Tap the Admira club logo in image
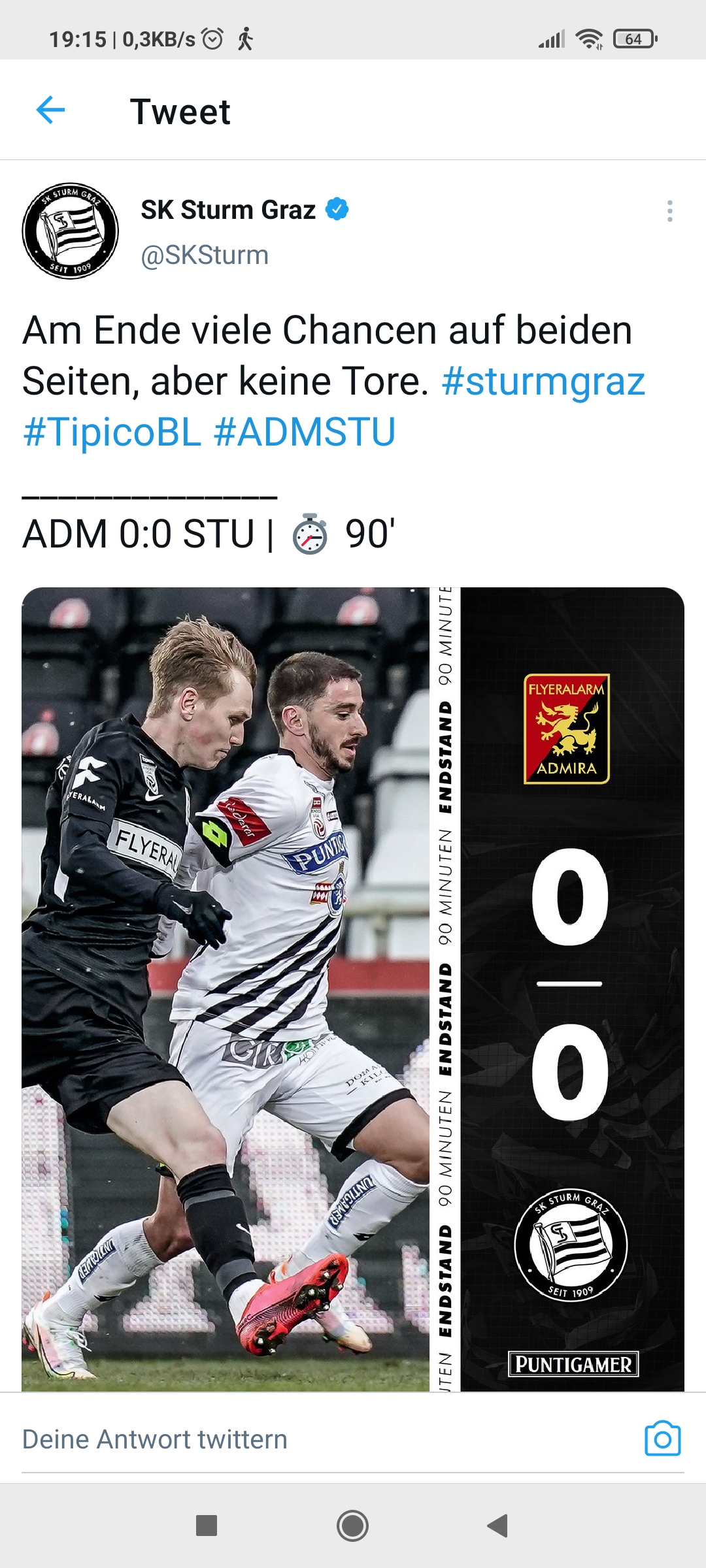This screenshot has height=1568, width=706. point(567,728)
